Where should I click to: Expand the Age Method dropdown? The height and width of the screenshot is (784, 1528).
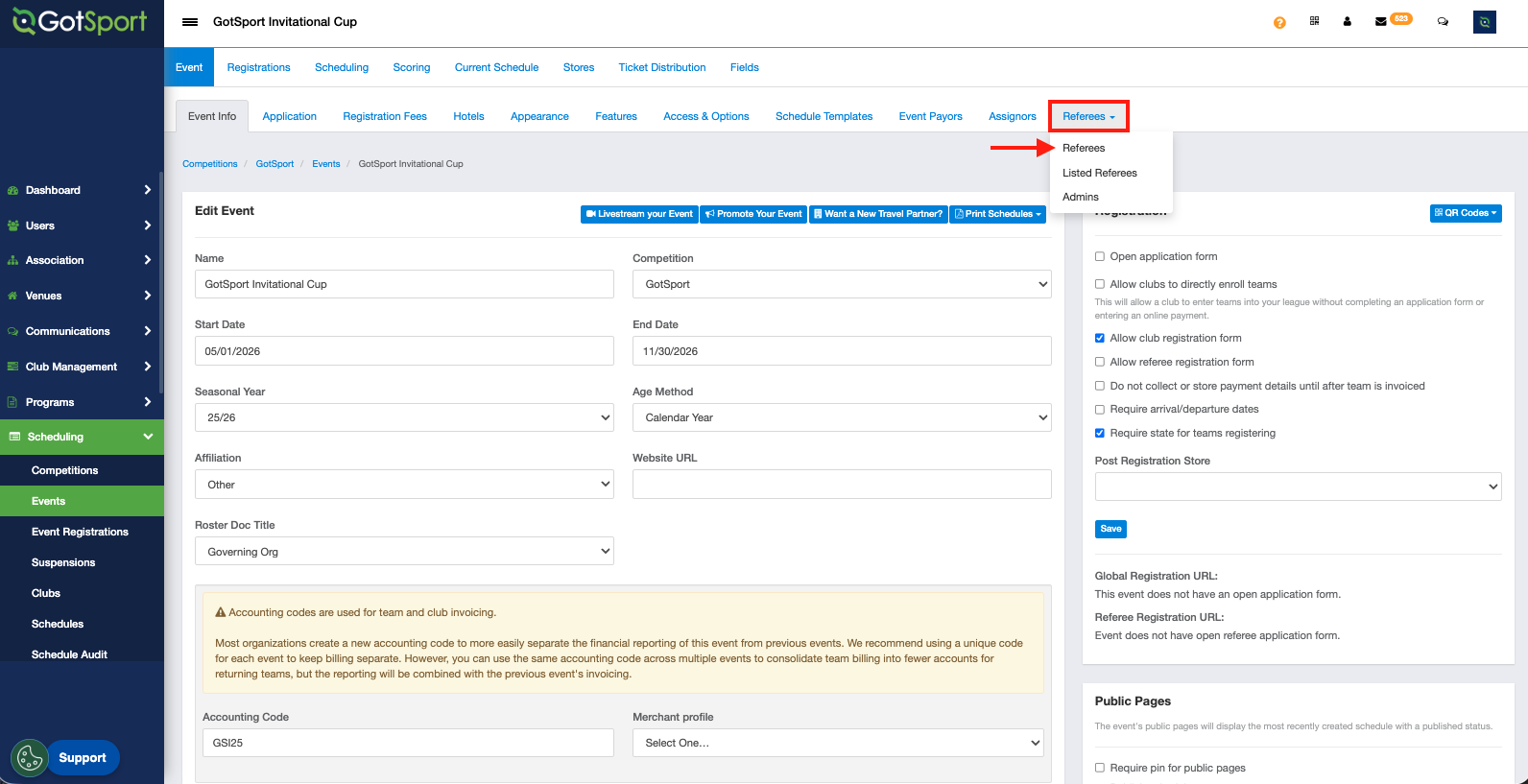click(x=841, y=417)
